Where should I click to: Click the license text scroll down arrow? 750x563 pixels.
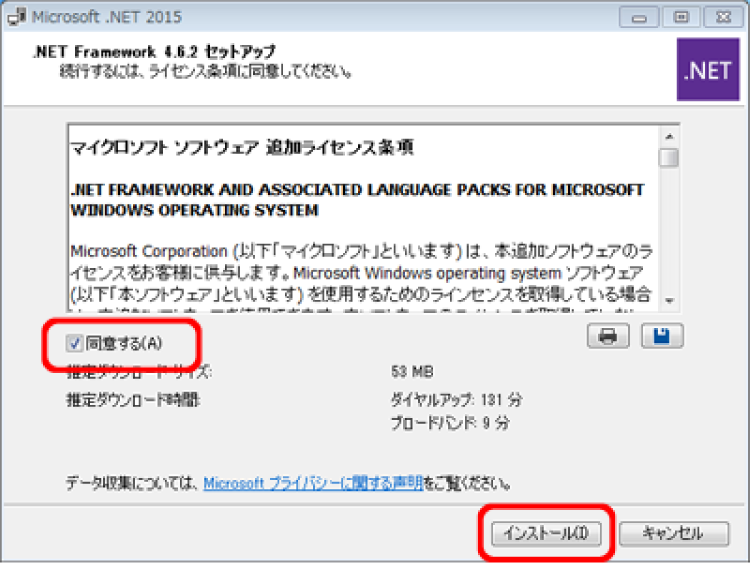(x=669, y=300)
